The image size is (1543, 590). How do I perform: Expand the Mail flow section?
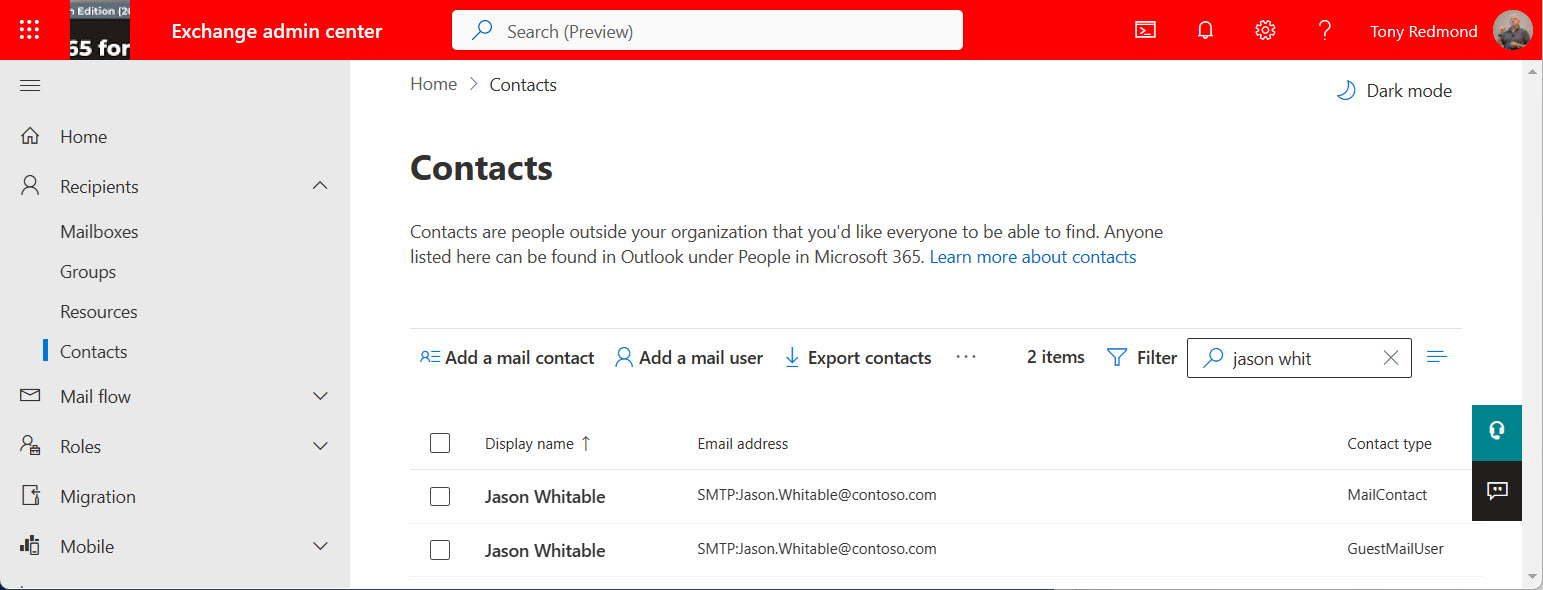[320, 396]
